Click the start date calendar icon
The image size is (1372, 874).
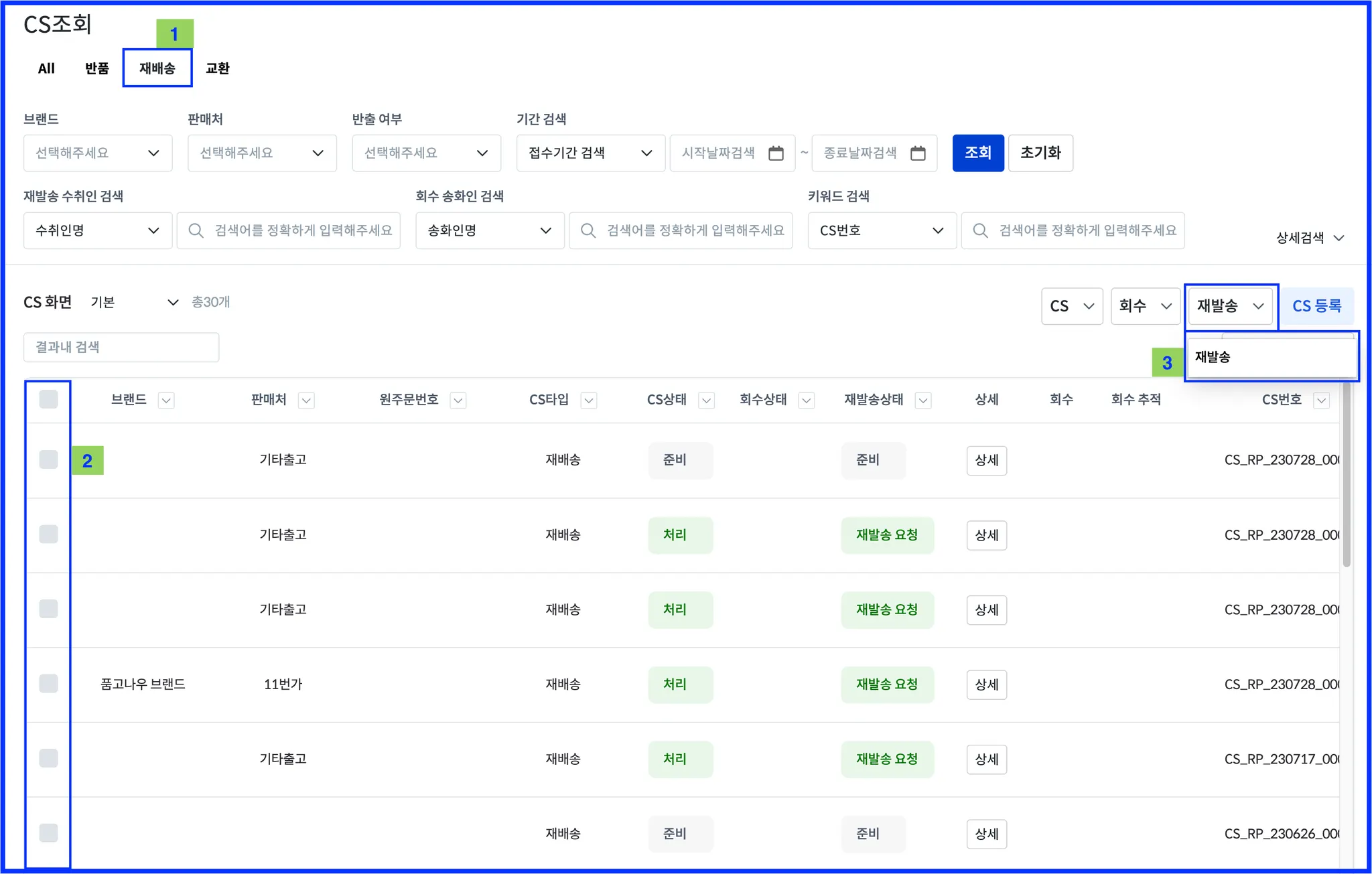click(776, 153)
